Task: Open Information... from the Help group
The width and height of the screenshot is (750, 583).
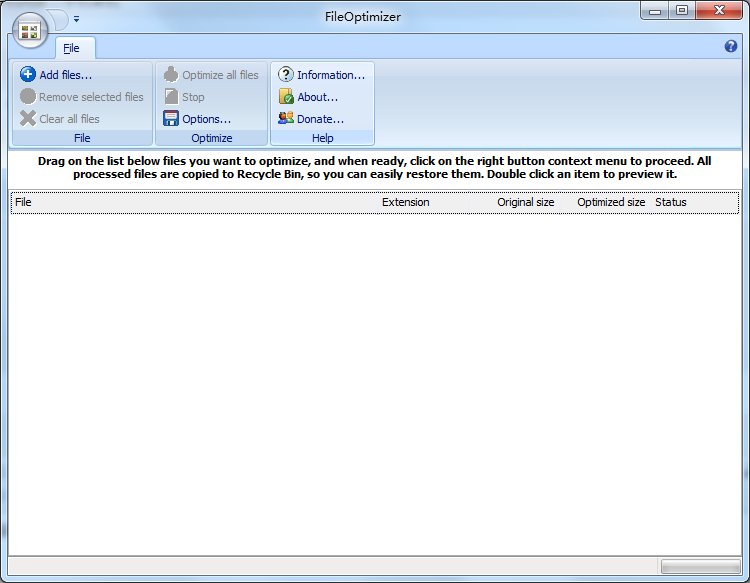Action: [331, 75]
